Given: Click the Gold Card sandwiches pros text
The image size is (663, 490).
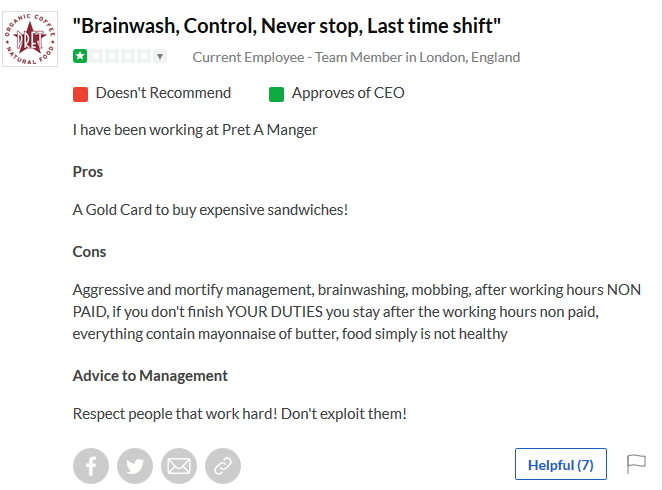Looking at the screenshot, I should coord(210,210).
